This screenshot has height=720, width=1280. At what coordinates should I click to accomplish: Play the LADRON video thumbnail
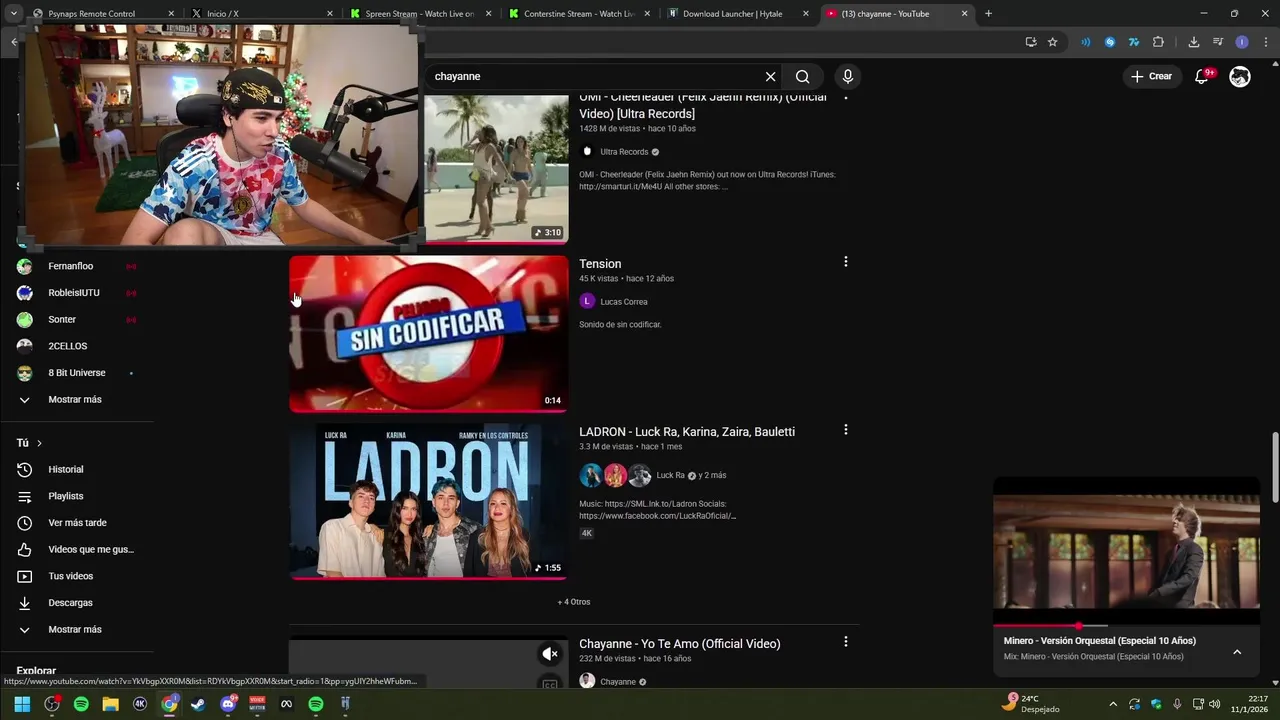point(429,502)
